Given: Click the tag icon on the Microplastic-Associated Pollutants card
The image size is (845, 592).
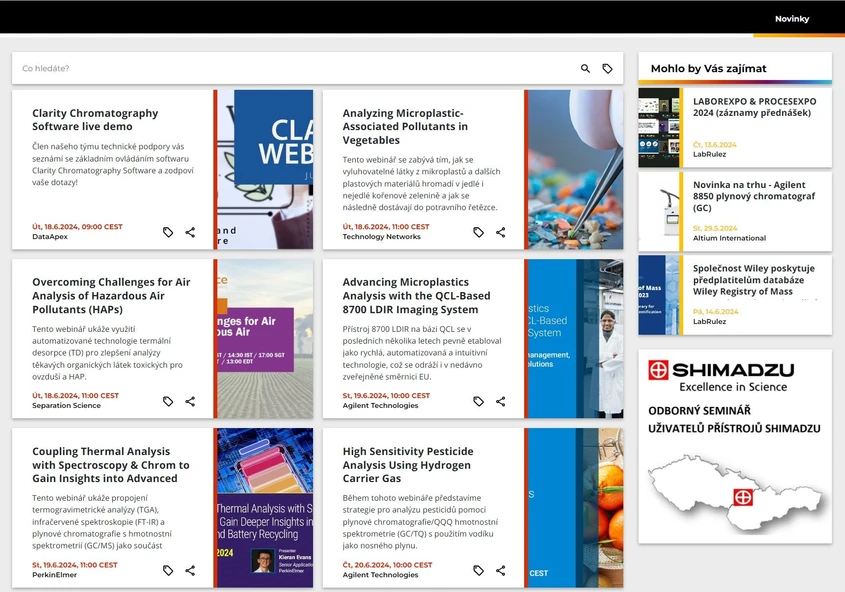Looking at the screenshot, I should 478,232.
